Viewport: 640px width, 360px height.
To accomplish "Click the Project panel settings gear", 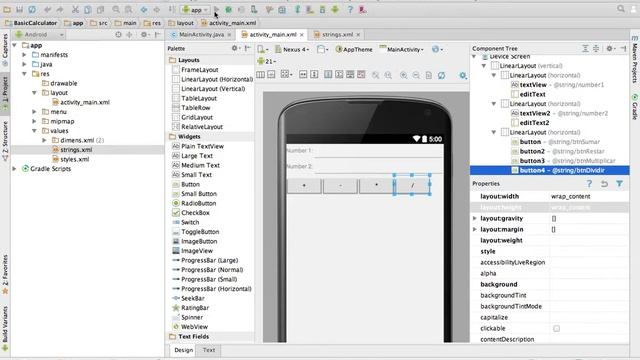I will tap(144, 35).
